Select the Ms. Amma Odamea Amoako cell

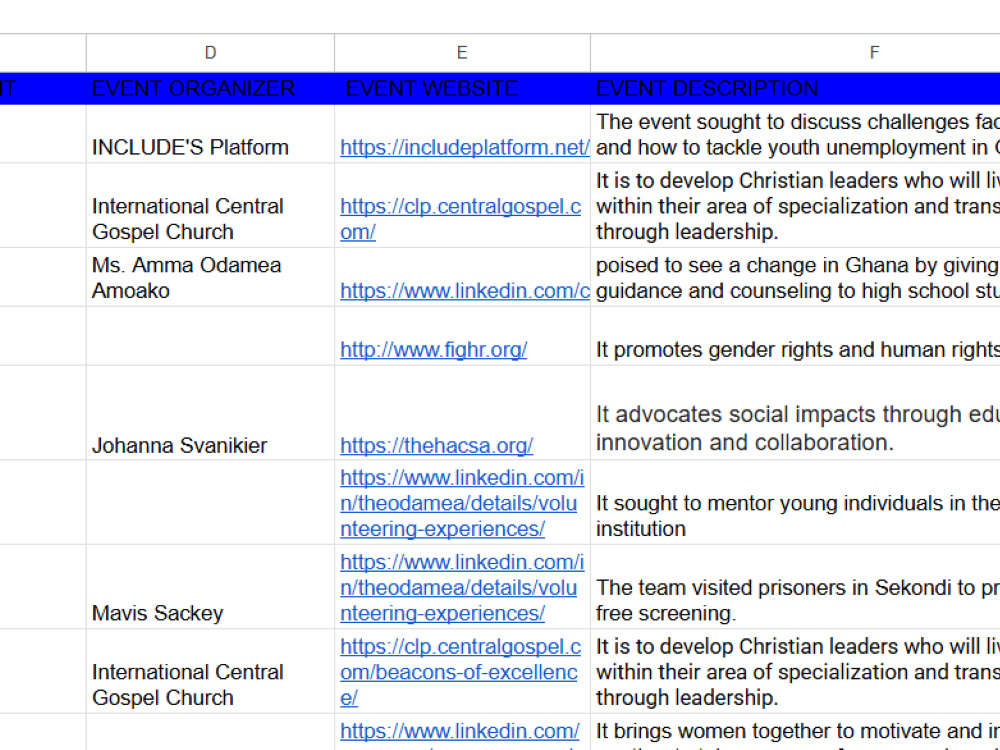point(210,277)
